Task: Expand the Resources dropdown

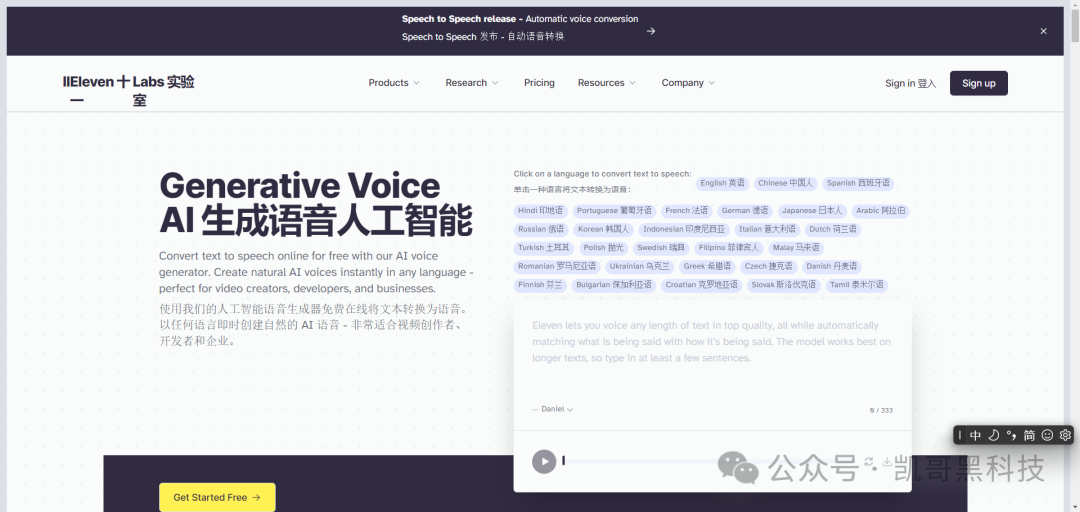Action: [x=607, y=83]
